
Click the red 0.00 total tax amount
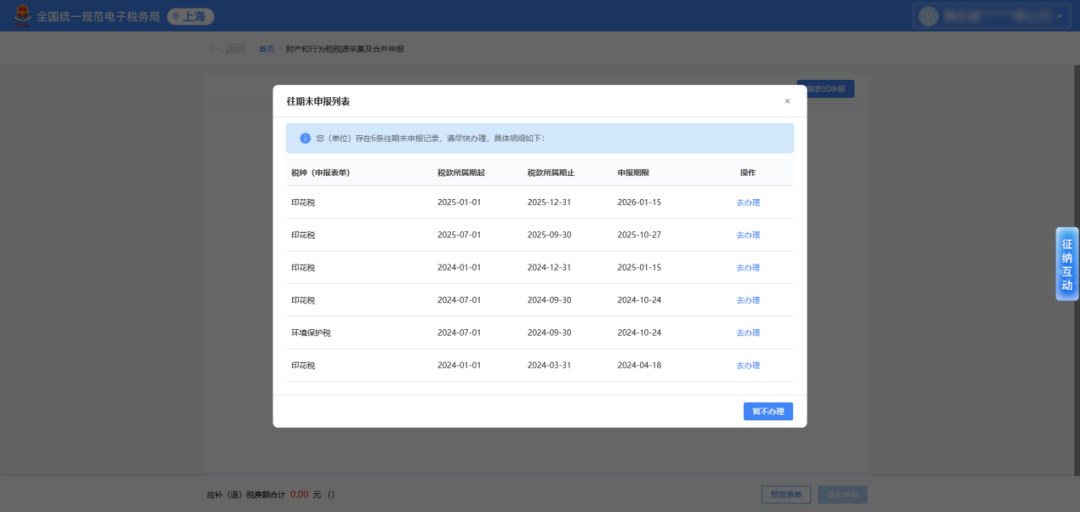click(299, 495)
